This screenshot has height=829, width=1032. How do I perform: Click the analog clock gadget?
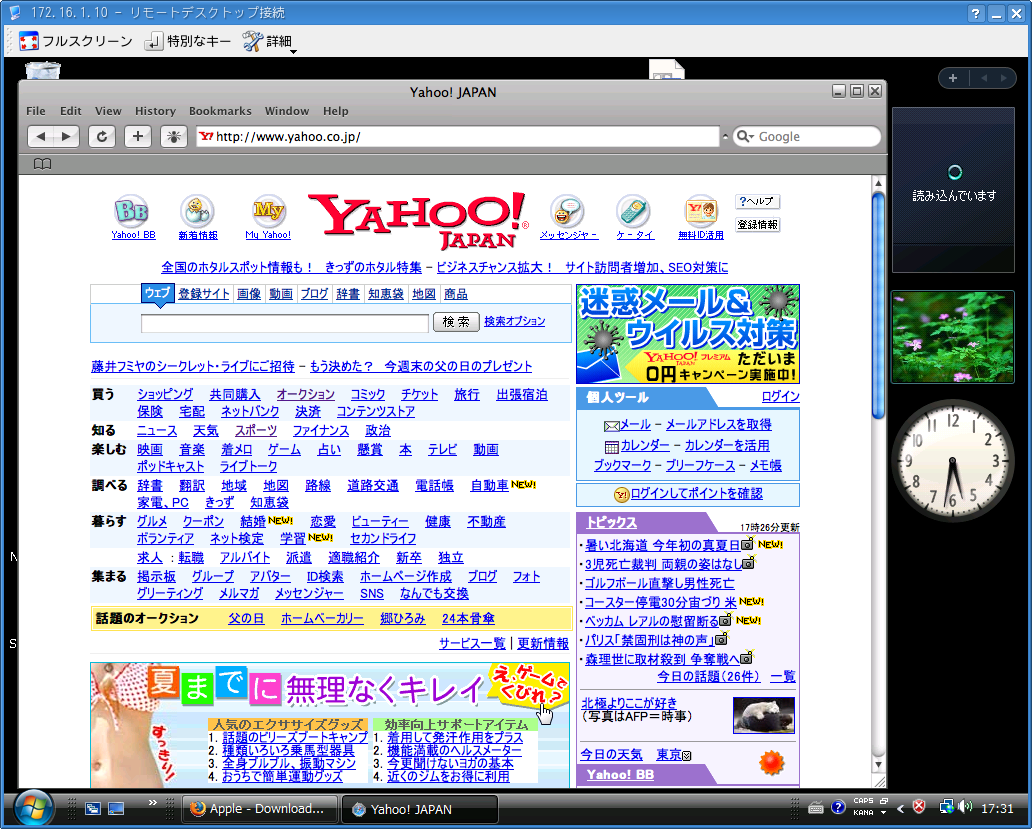[952, 461]
